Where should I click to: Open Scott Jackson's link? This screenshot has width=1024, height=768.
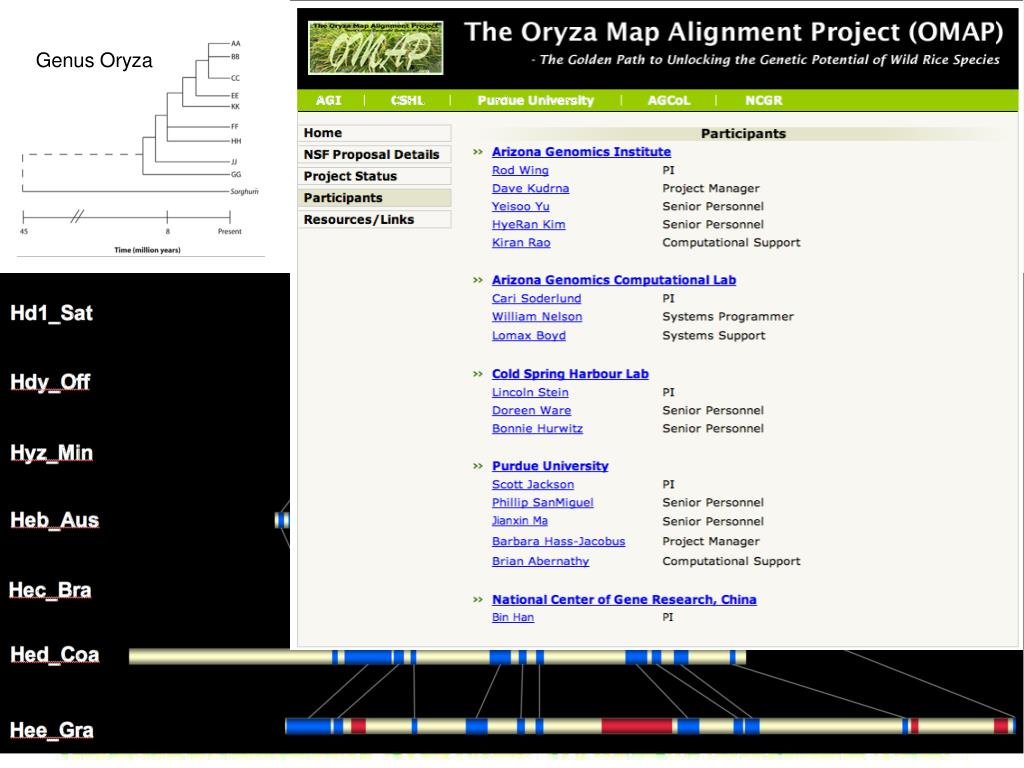(x=533, y=485)
